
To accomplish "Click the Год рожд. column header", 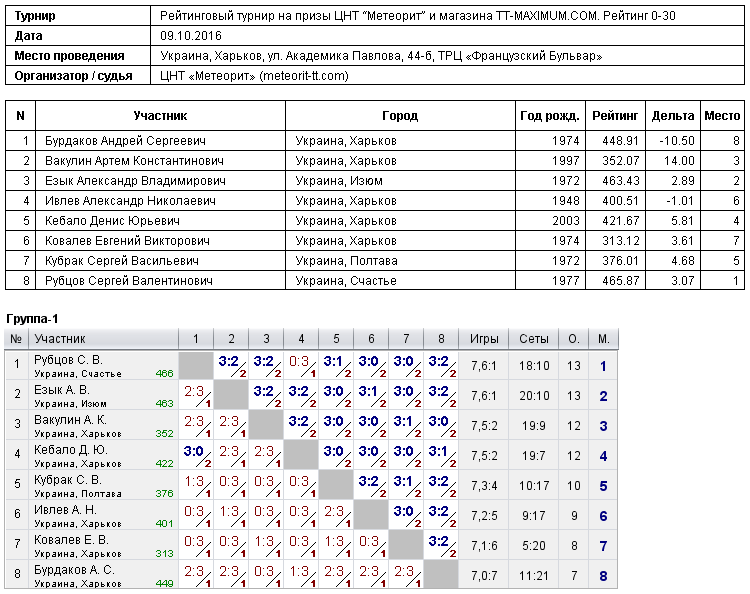I will (550, 116).
